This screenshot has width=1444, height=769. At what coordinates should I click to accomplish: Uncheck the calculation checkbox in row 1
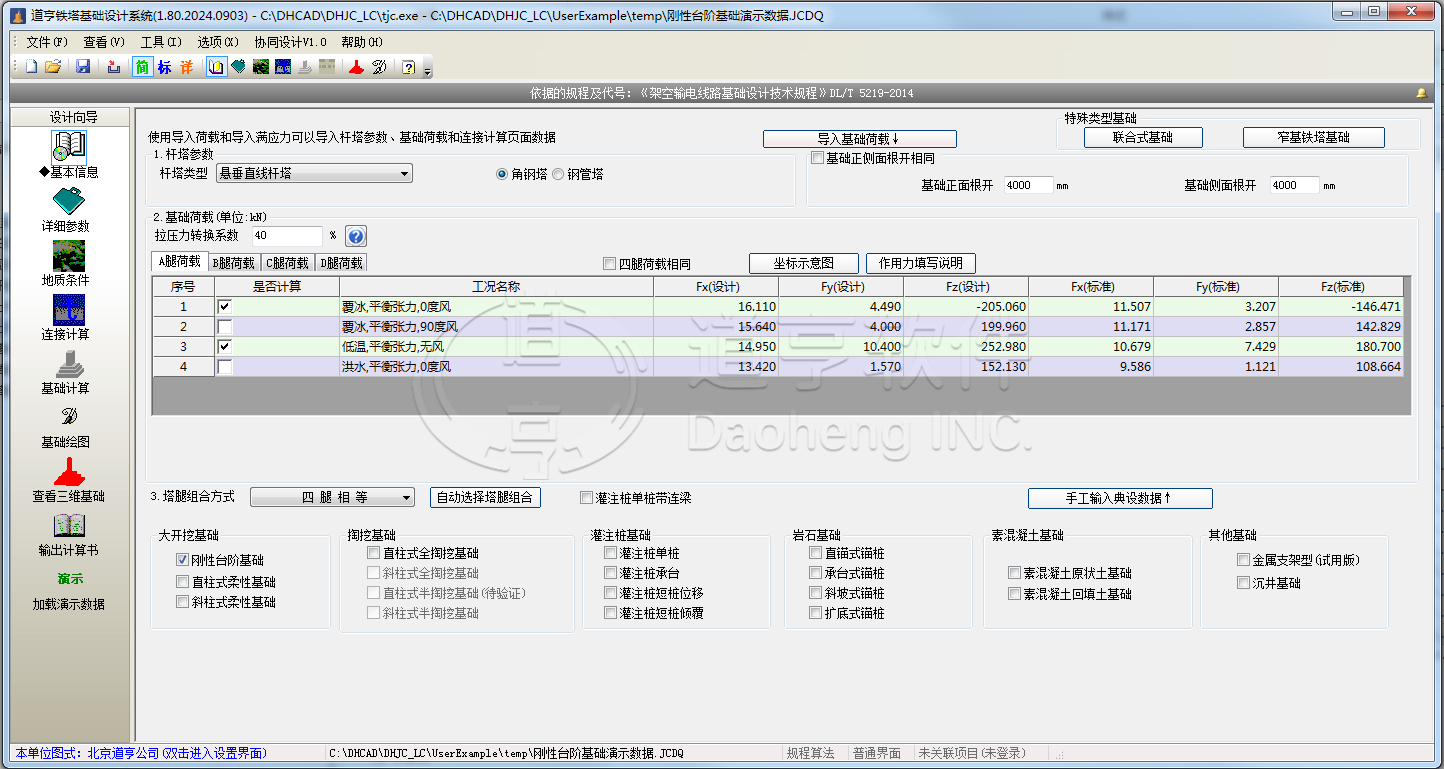[x=225, y=307]
